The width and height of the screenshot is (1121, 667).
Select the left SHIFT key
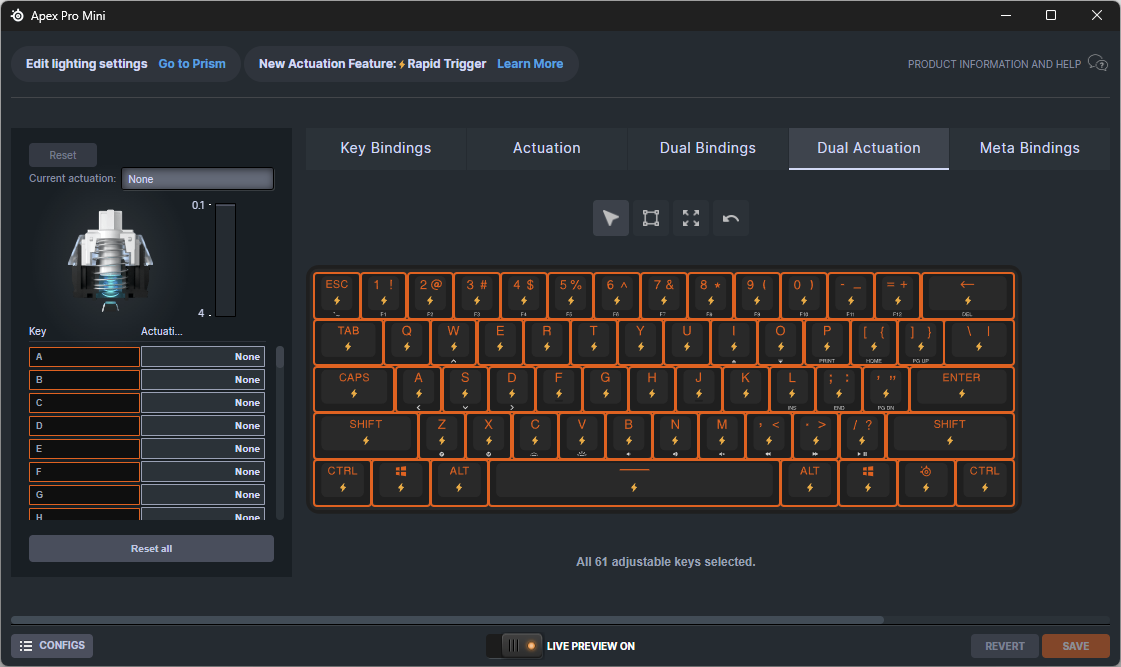coord(365,435)
